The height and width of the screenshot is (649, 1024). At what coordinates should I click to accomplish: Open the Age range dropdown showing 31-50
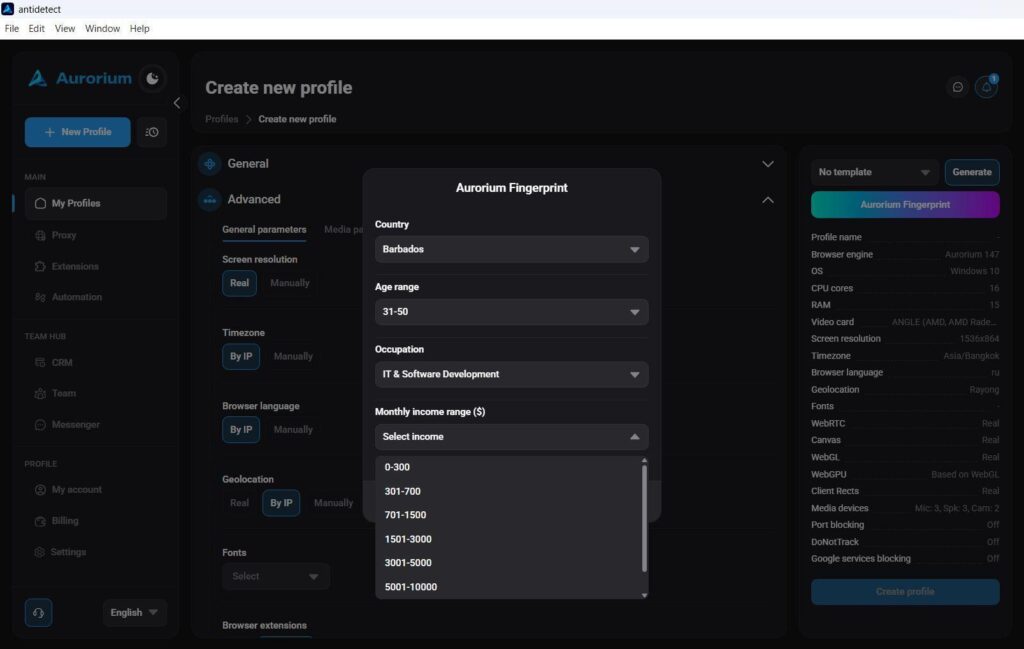pyautogui.click(x=511, y=312)
